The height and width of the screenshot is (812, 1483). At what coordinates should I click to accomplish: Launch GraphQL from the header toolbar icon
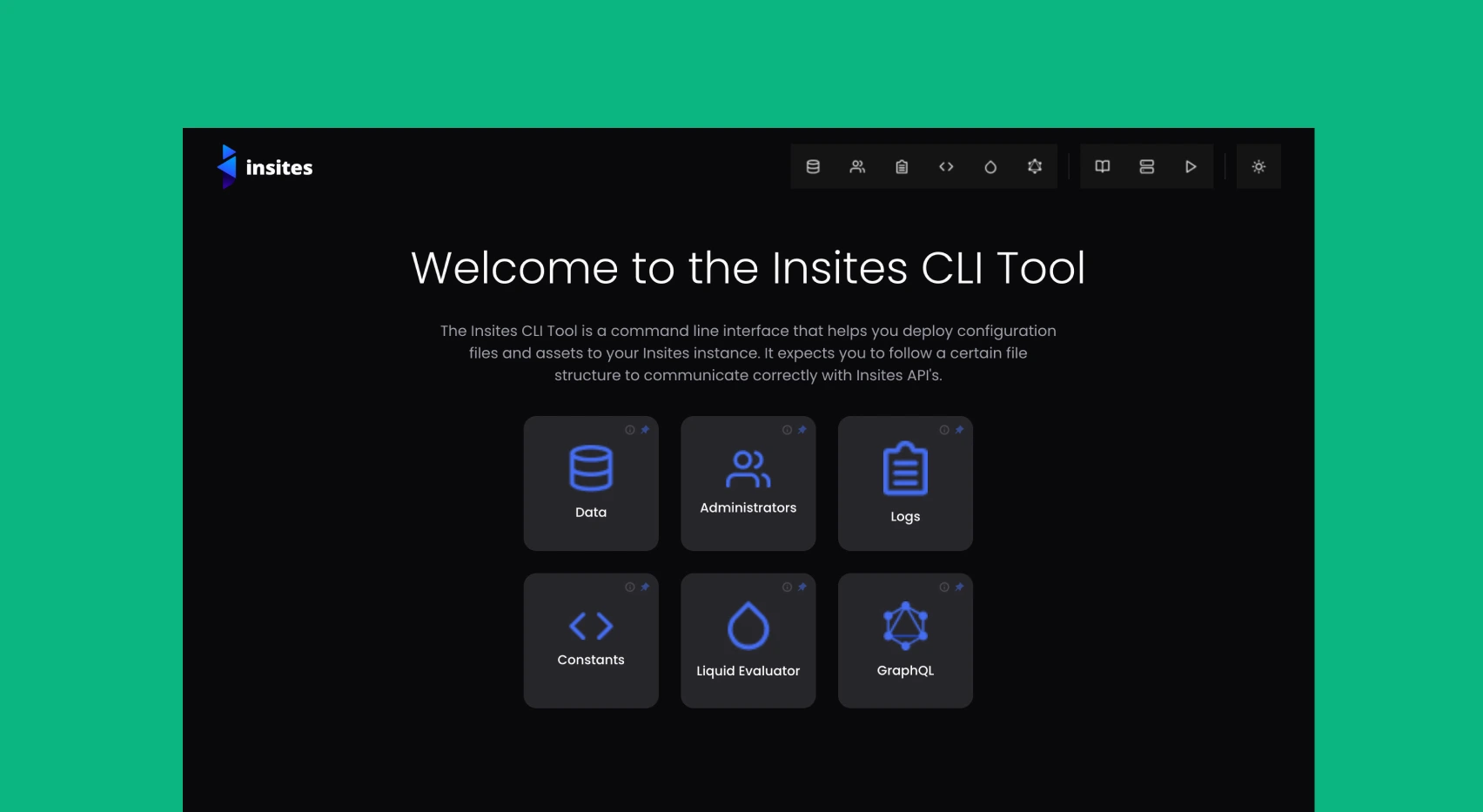pos(1035,167)
